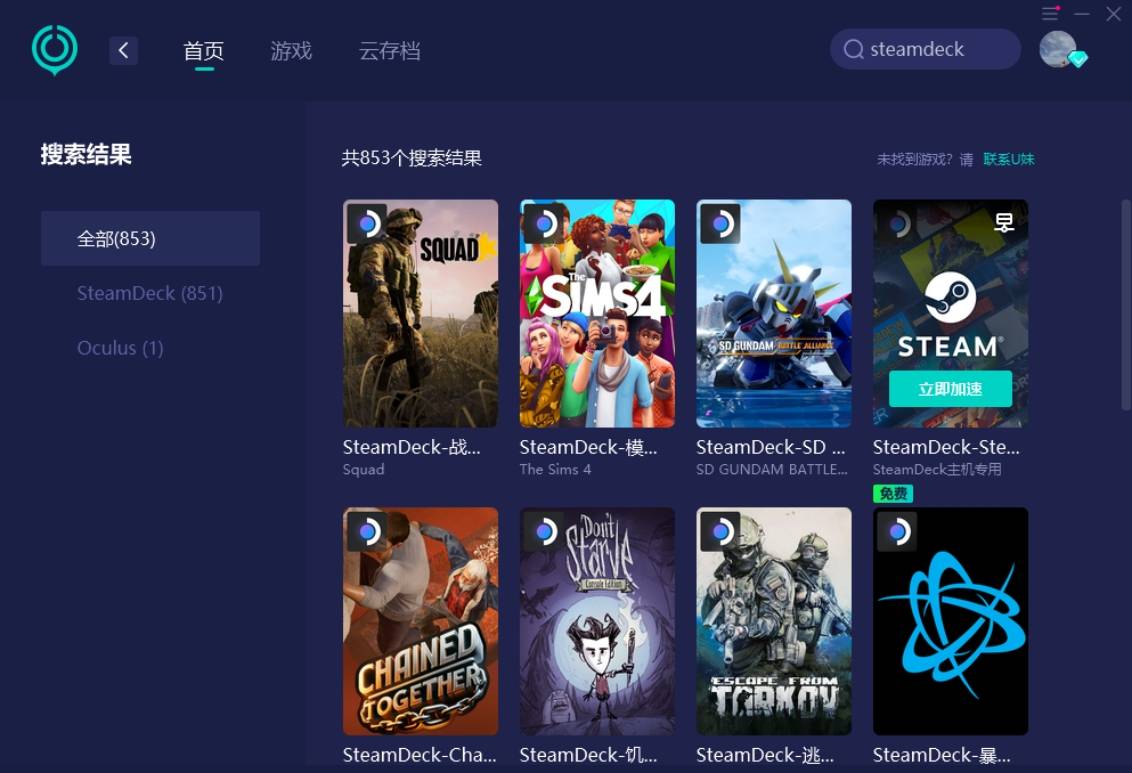The width and height of the screenshot is (1132, 773).
Task: Click the console icon on the Steam card
Action: click(x=1003, y=223)
